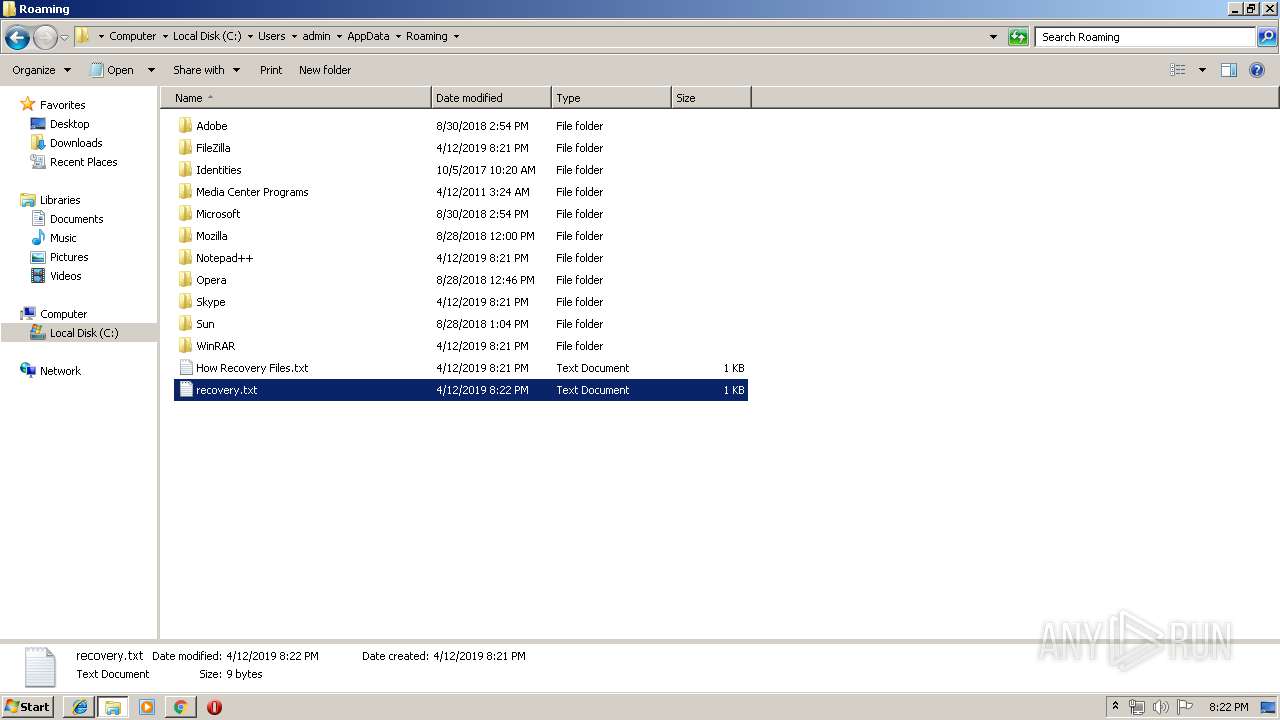Select the Identities folder icon
1280x720 pixels.
pos(185,170)
